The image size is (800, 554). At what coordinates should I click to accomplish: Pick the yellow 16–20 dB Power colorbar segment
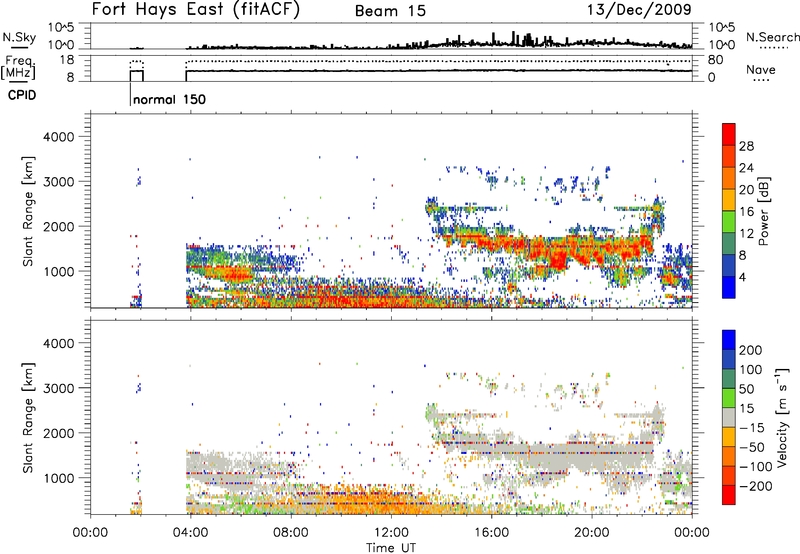729,200
